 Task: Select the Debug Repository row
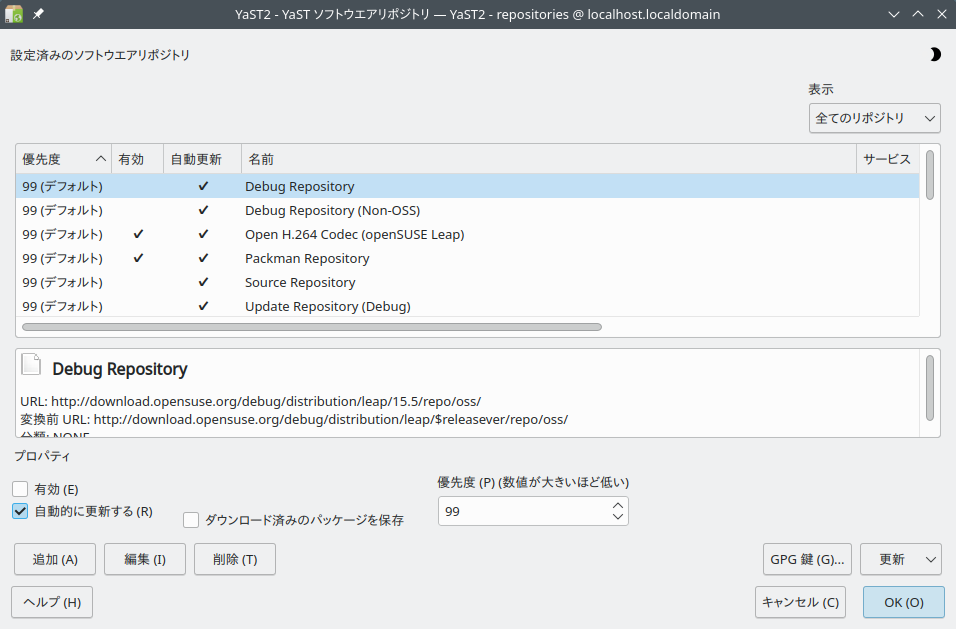[x=468, y=186]
